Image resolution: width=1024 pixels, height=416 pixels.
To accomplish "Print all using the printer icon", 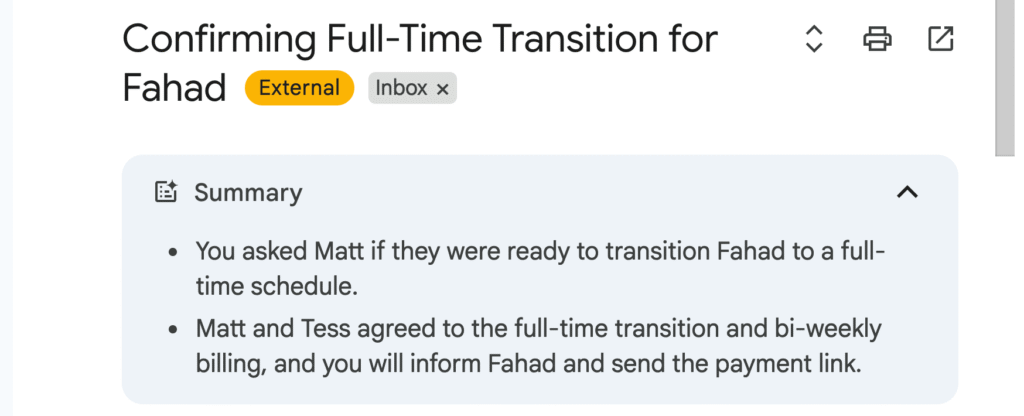I will click(877, 39).
